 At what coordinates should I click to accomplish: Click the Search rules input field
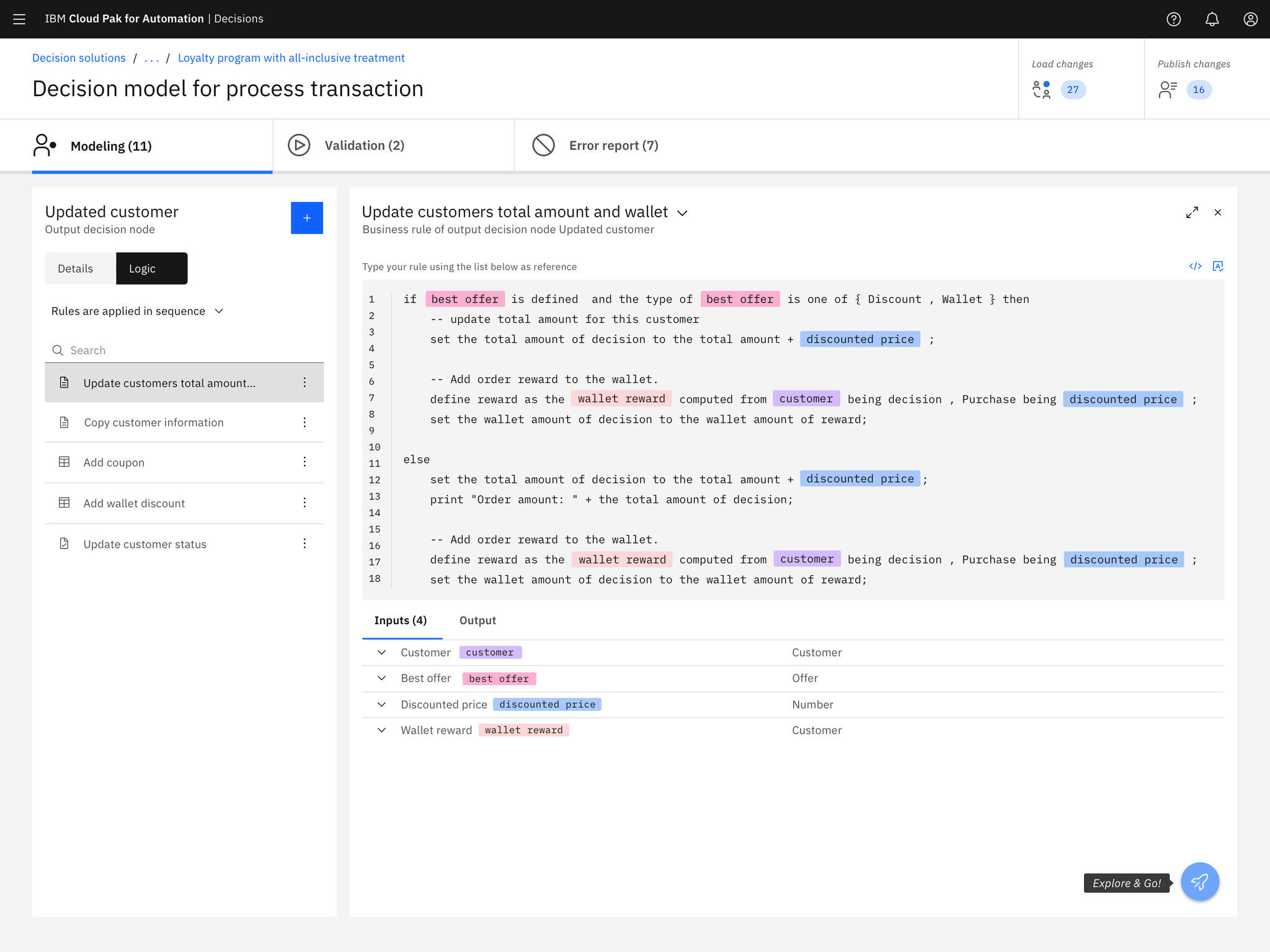point(184,350)
